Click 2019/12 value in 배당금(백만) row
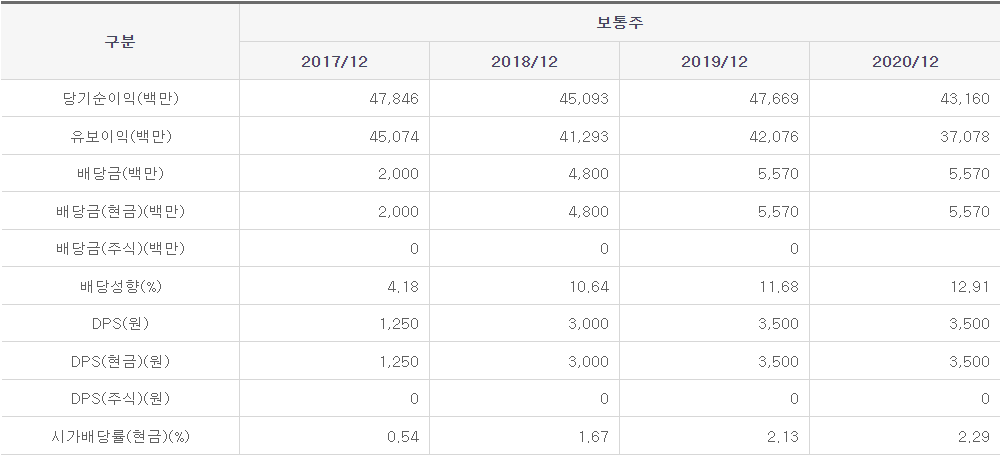Image resolution: width=1000 pixels, height=456 pixels. 779,174
